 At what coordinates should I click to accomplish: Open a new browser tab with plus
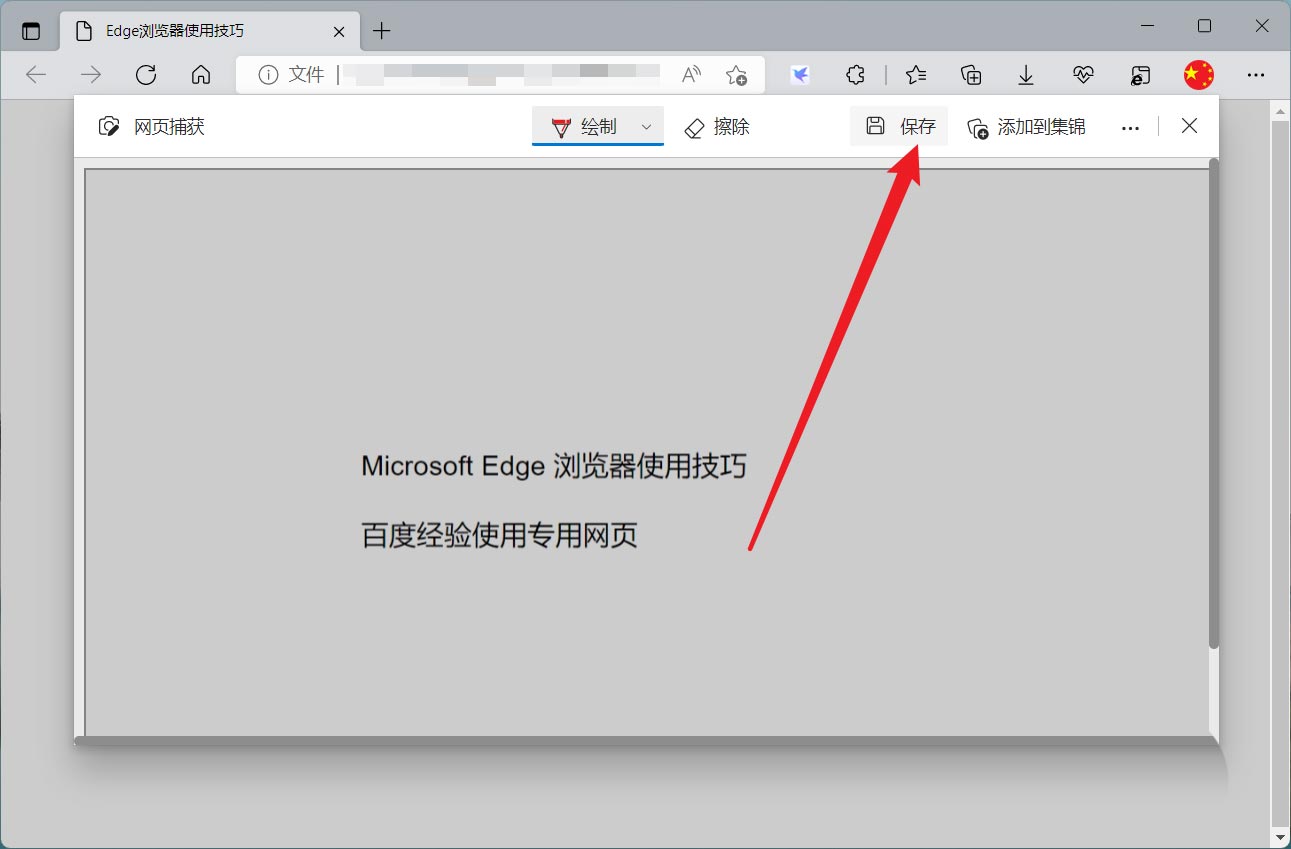click(x=381, y=30)
